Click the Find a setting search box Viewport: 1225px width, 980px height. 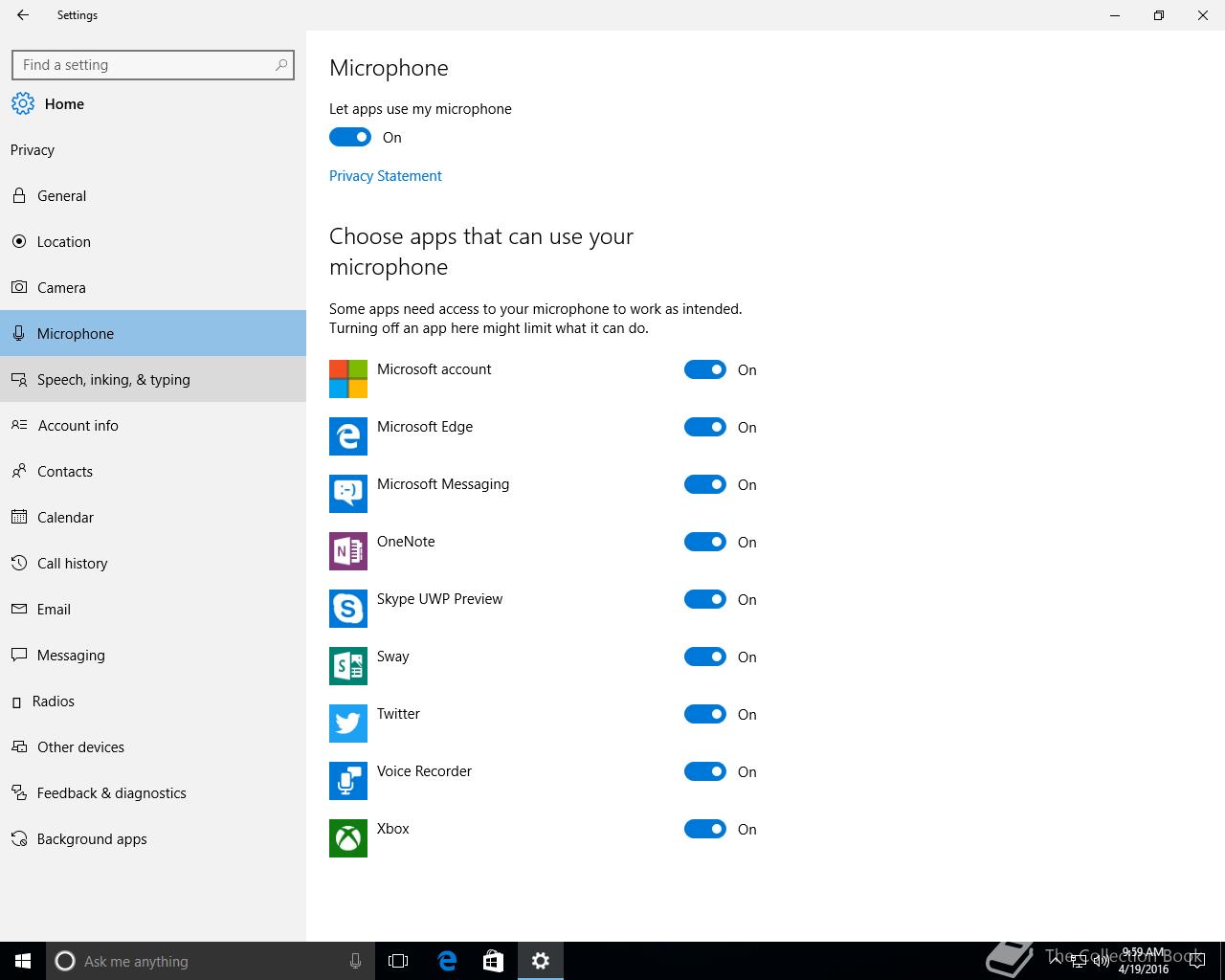[x=153, y=65]
